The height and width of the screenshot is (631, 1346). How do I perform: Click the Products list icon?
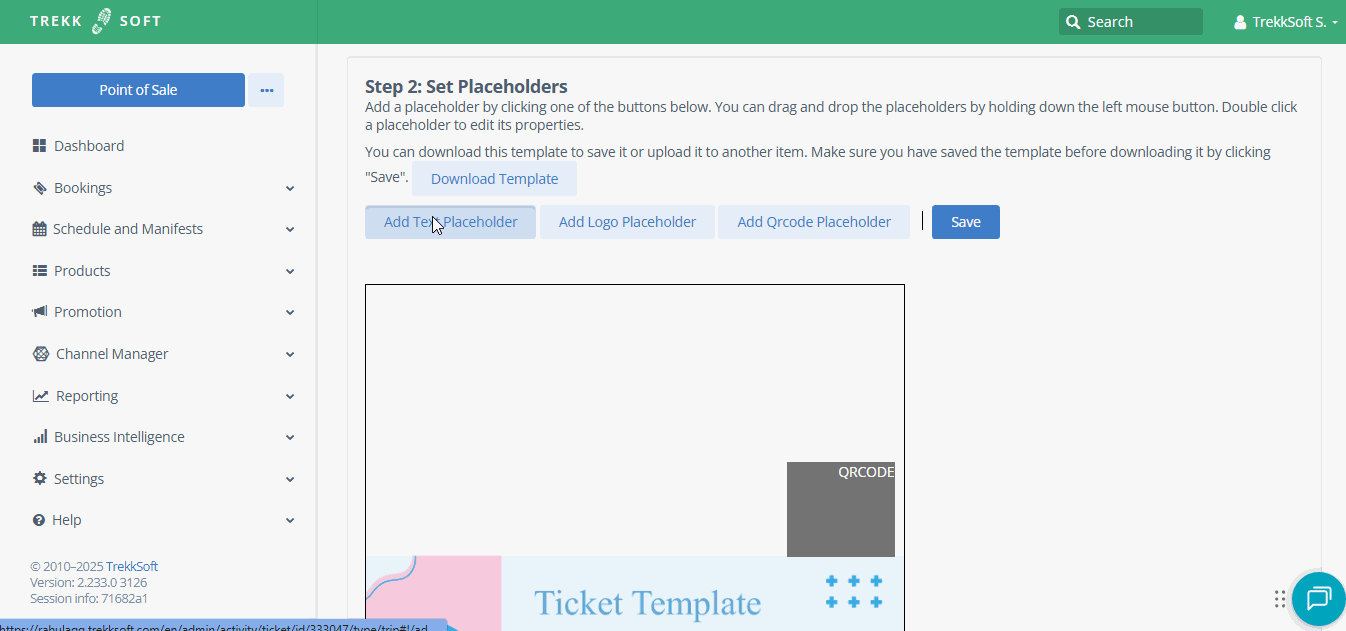[39, 270]
